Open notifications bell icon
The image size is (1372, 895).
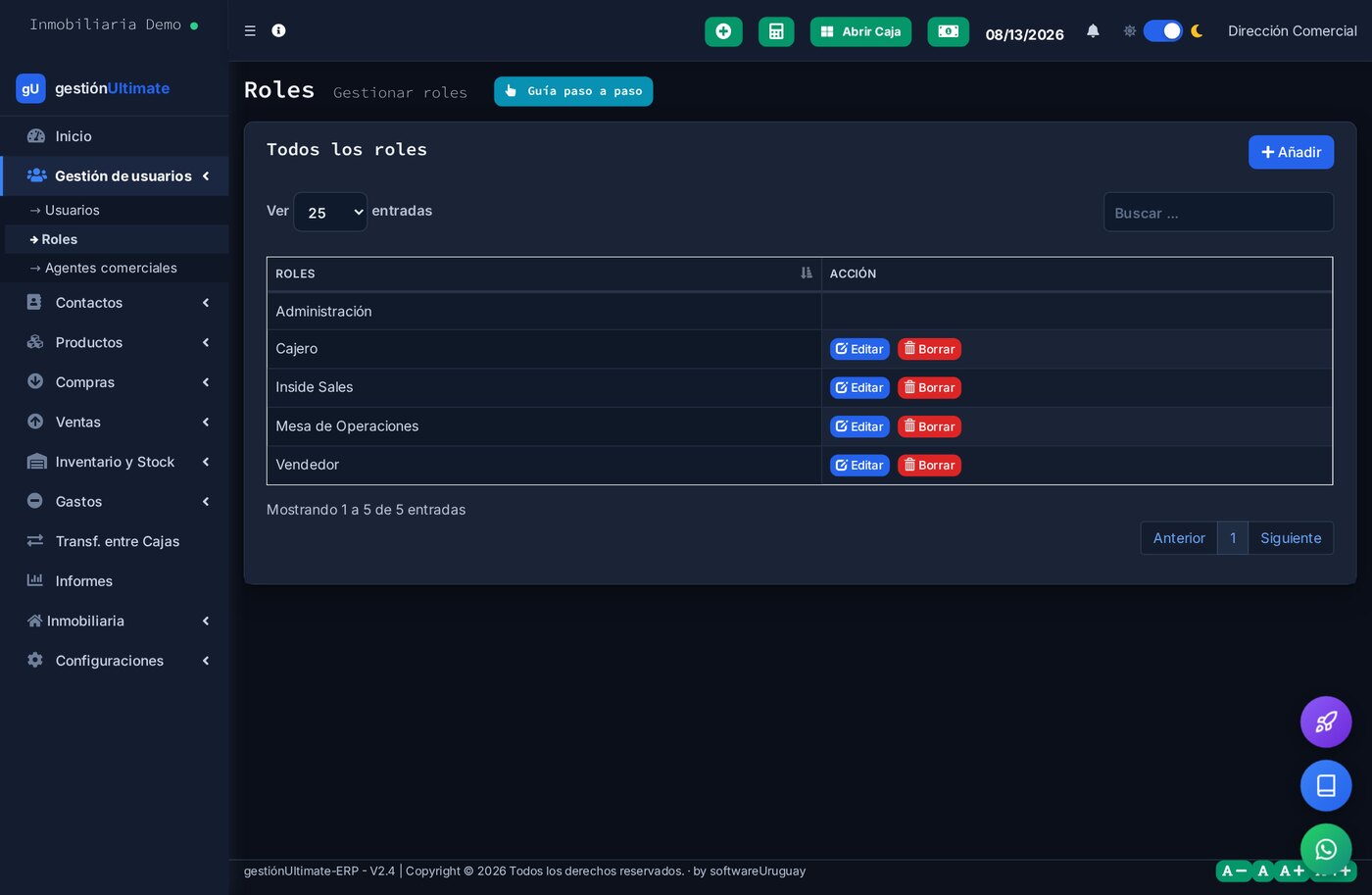coord(1093,31)
